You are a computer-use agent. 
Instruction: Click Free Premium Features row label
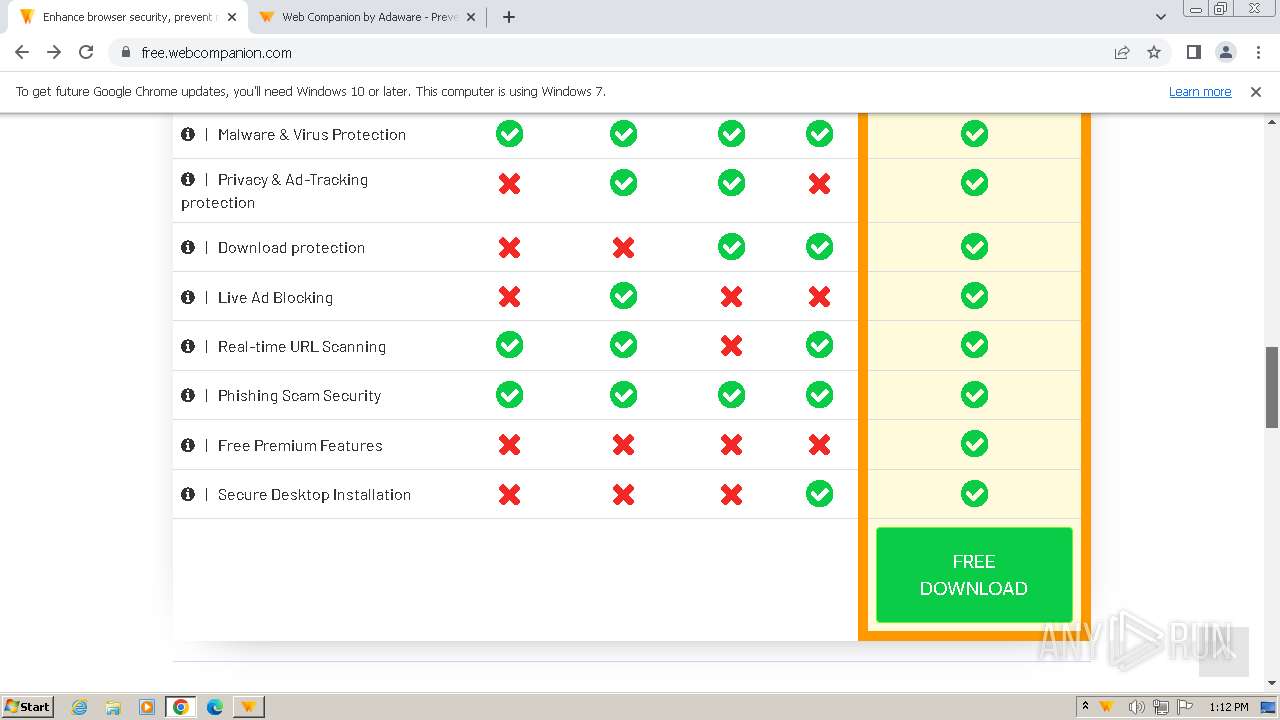pyautogui.click(x=300, y=445)
